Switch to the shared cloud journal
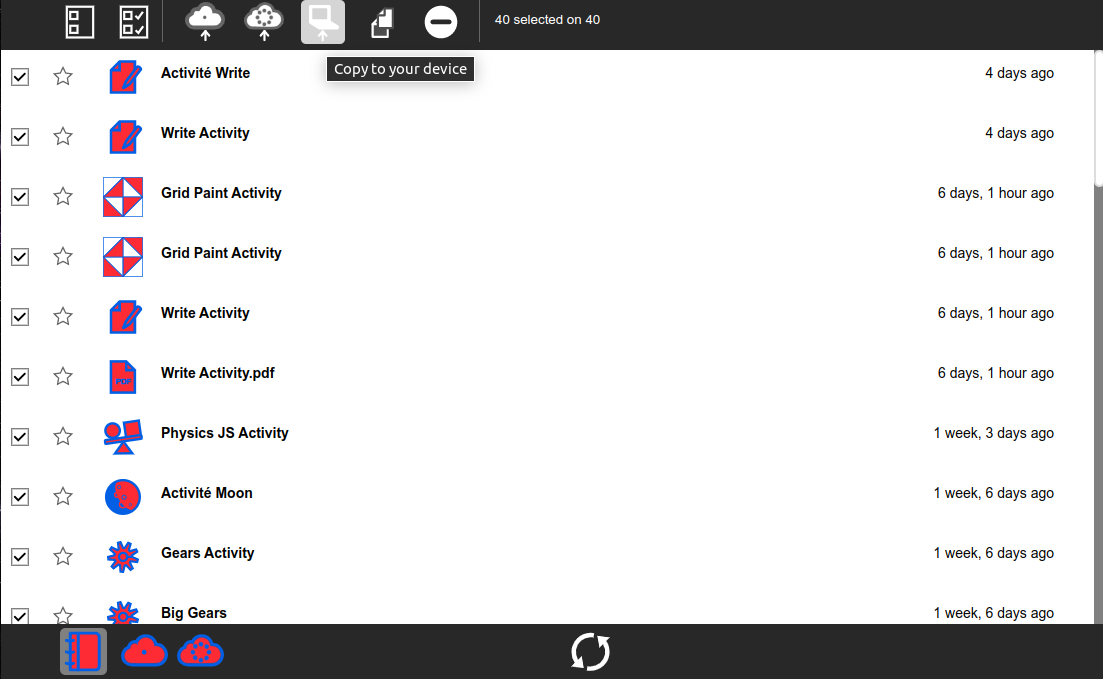The width and height of the screenshot is (1103, 679). 200,652
